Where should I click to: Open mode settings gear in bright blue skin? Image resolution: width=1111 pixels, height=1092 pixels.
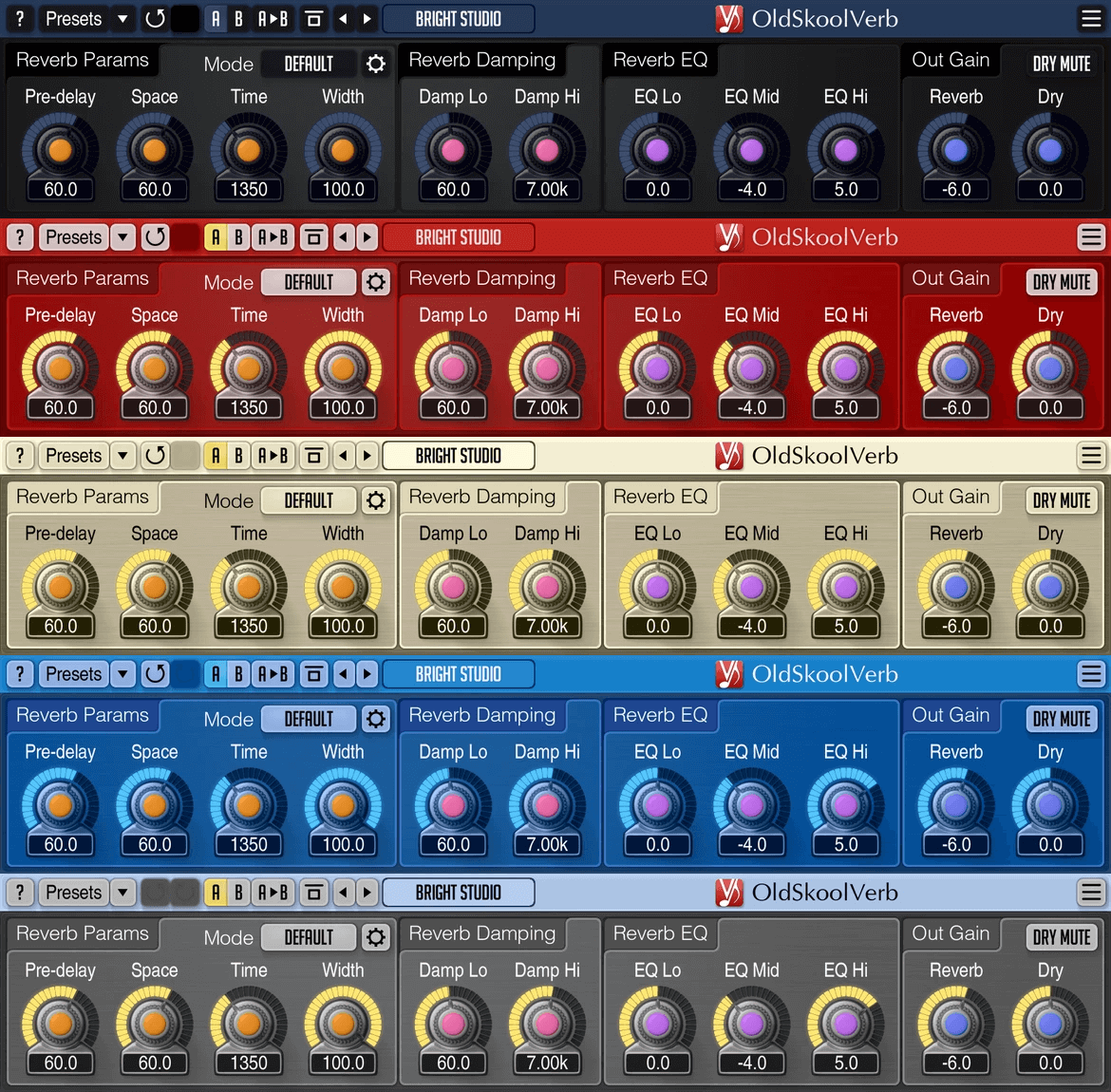click(x=375, y=719)
